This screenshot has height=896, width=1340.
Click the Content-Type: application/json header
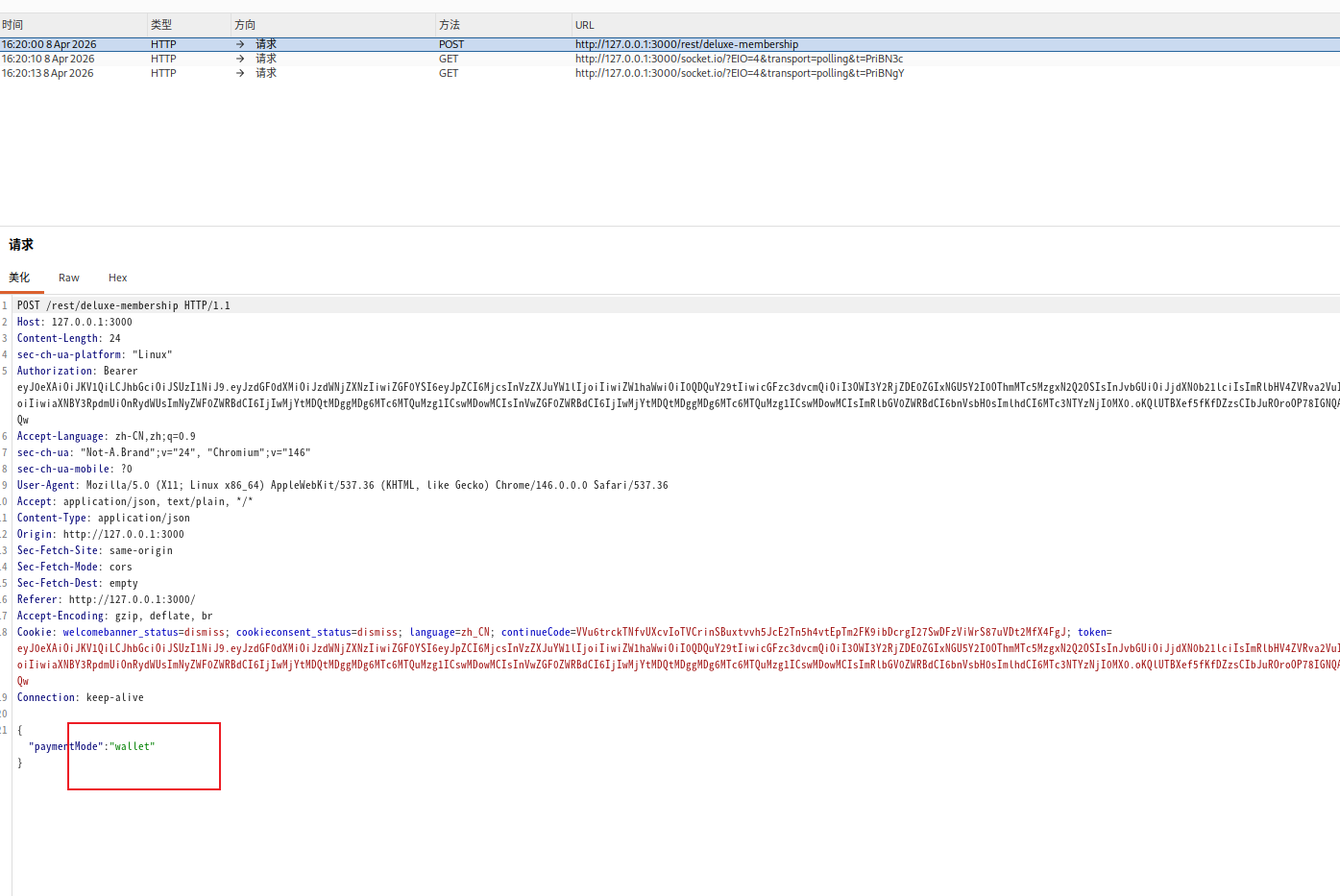click(104, 518)
